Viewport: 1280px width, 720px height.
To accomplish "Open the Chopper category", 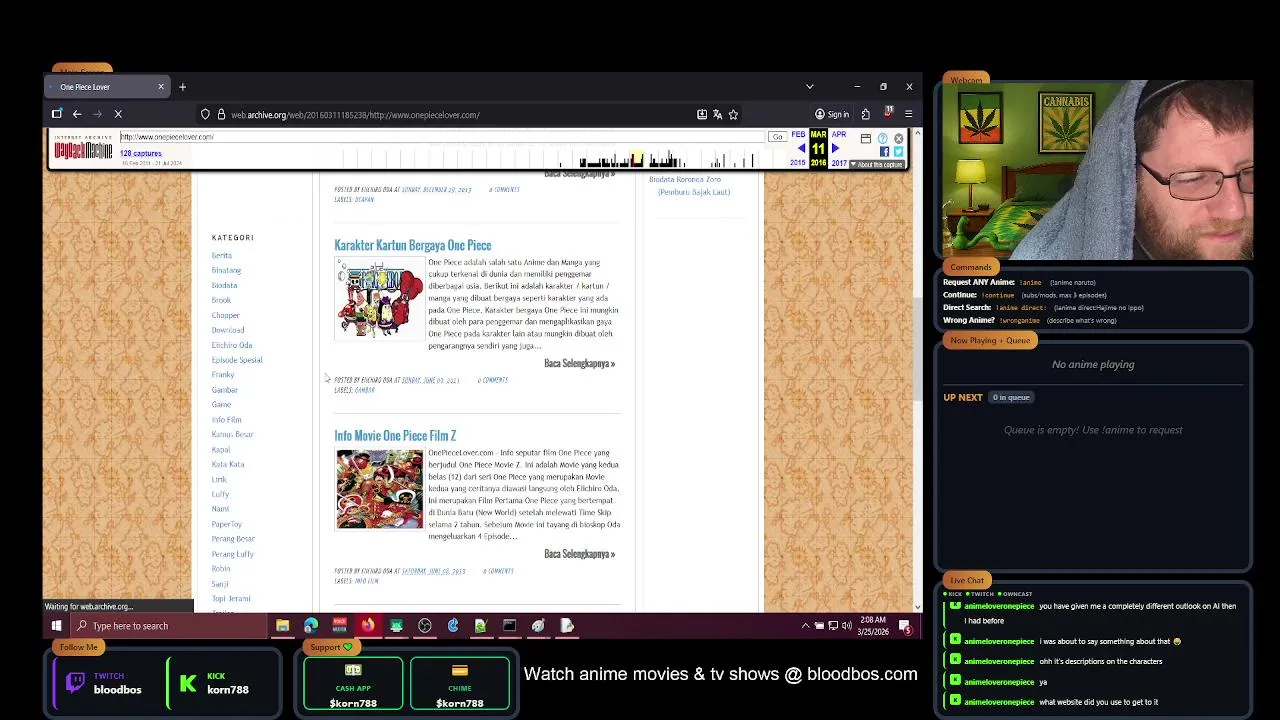I will click(226, 315).
